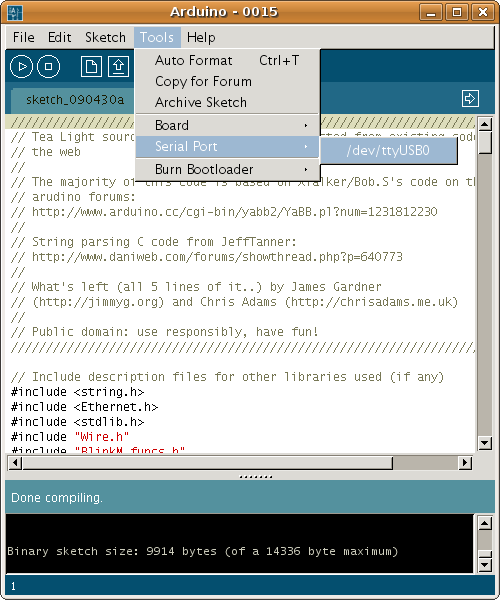Click the 'arudino forums:' comment line
The image size is (500, 600).
(73, 197)
